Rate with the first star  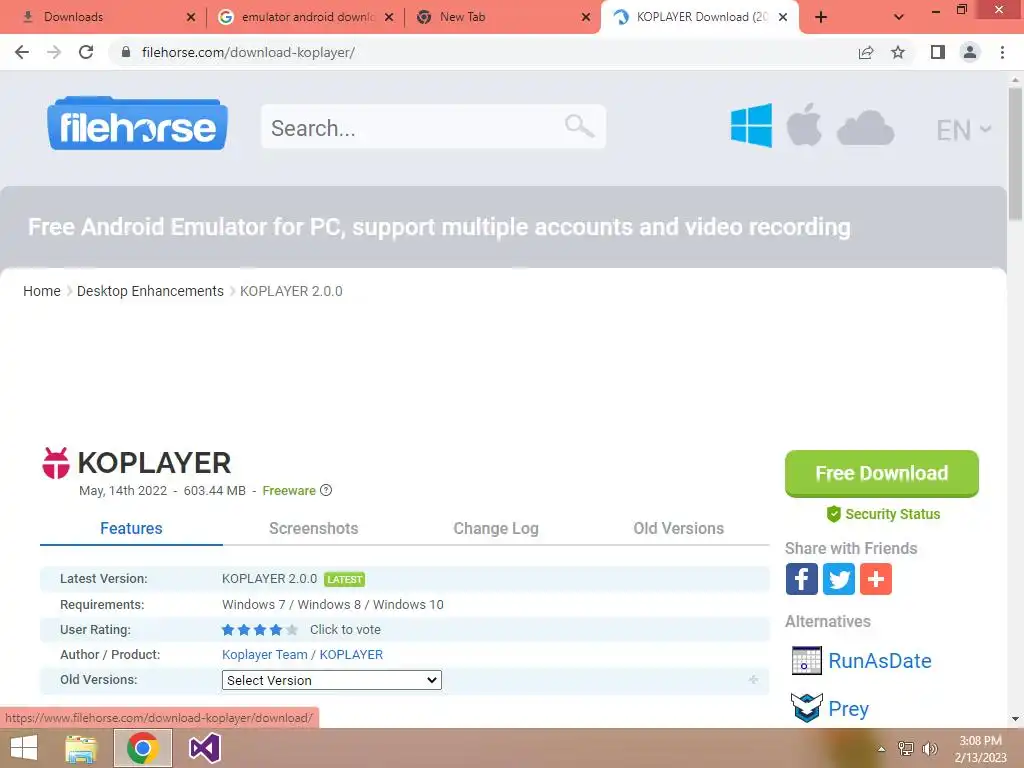click(x=228, y=630)
